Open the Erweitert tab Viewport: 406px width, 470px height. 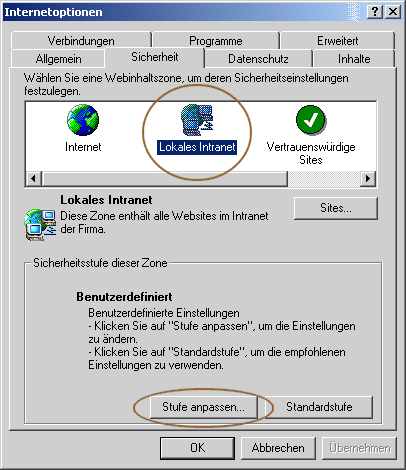[338, 41]
